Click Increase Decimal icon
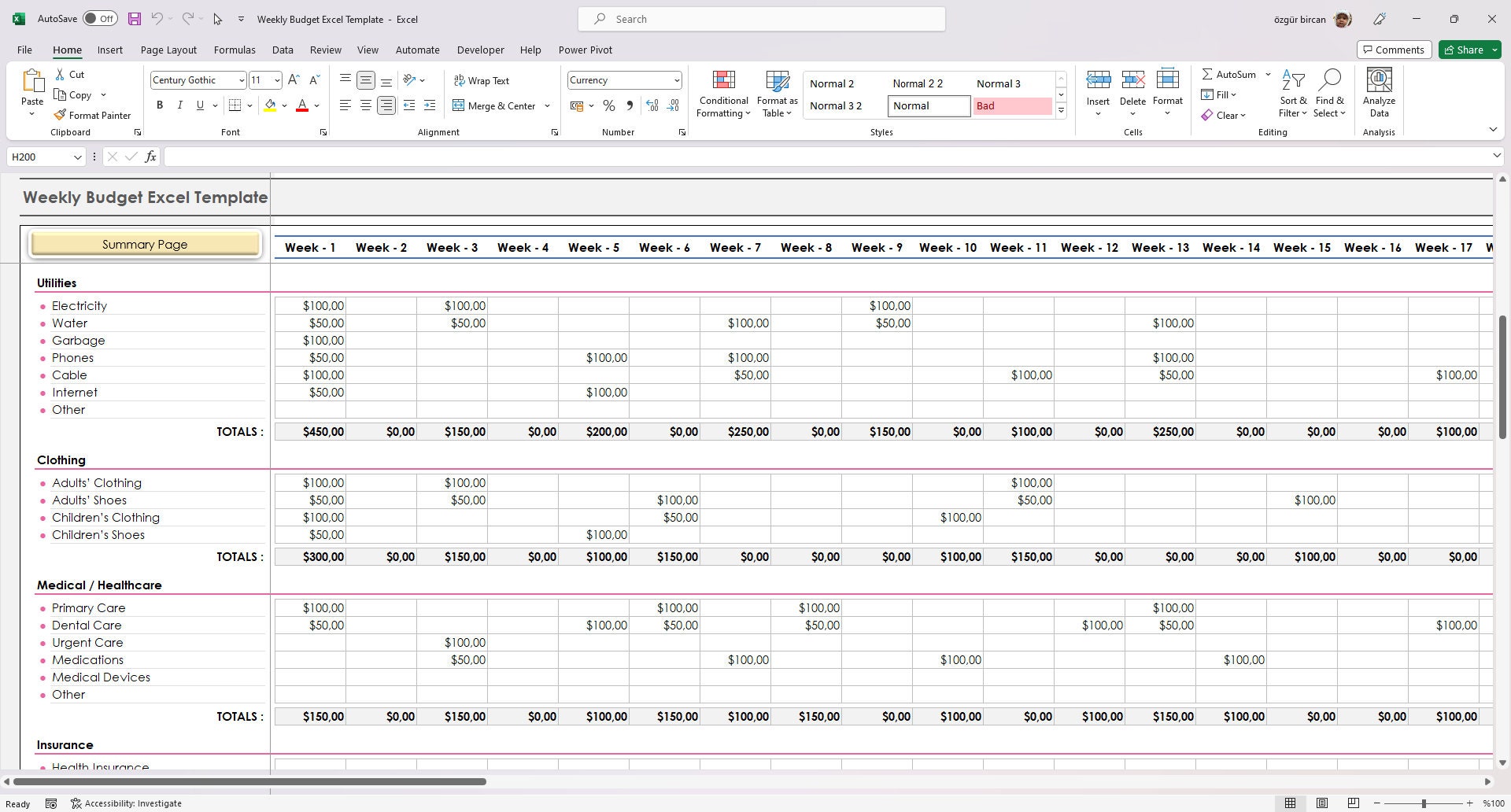This screenshot has height=812, width=1511. click(652, 105)
